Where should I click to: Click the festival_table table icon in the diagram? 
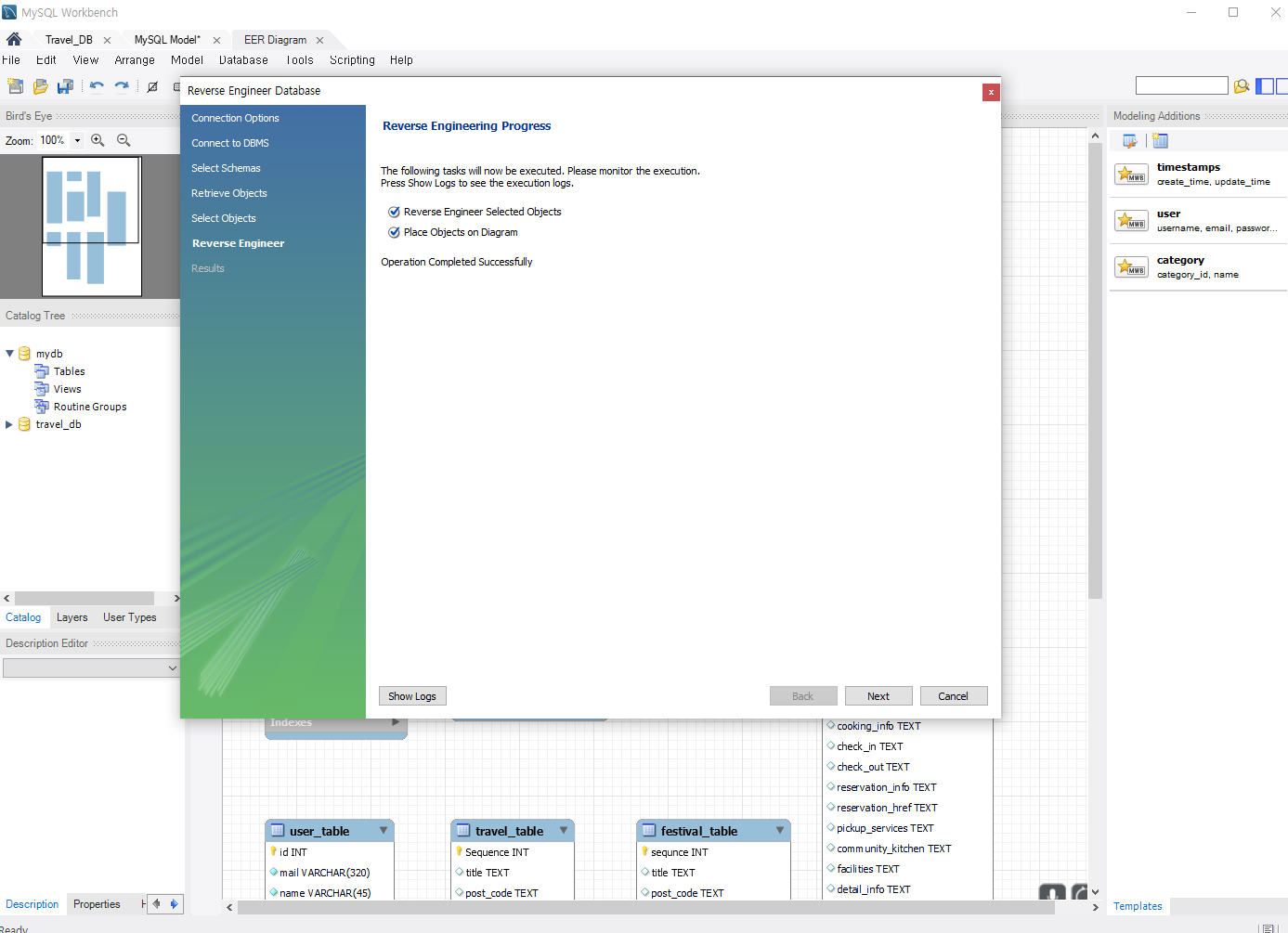pyautogui.click(x=649, y=831)
